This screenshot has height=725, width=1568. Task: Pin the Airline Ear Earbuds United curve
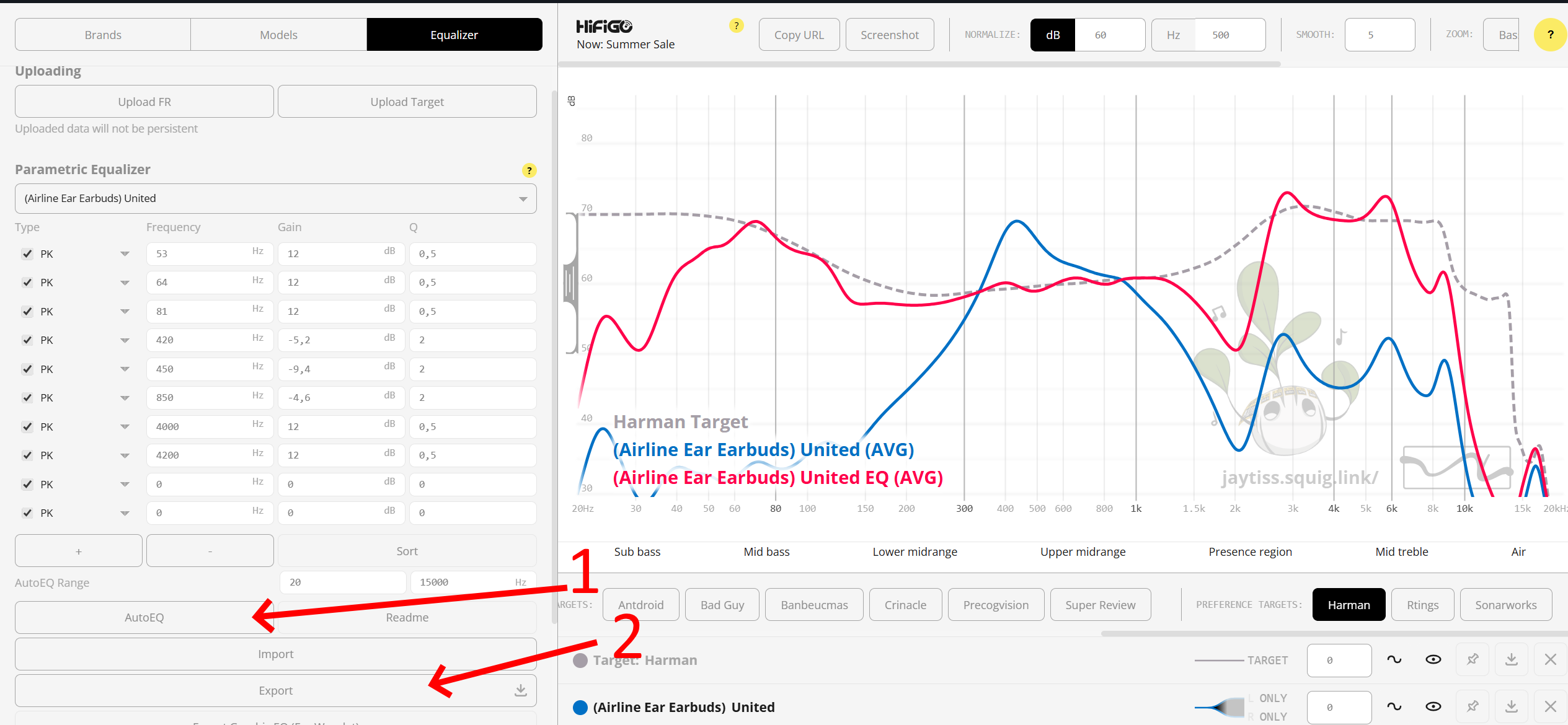[x=1473, y=707]
